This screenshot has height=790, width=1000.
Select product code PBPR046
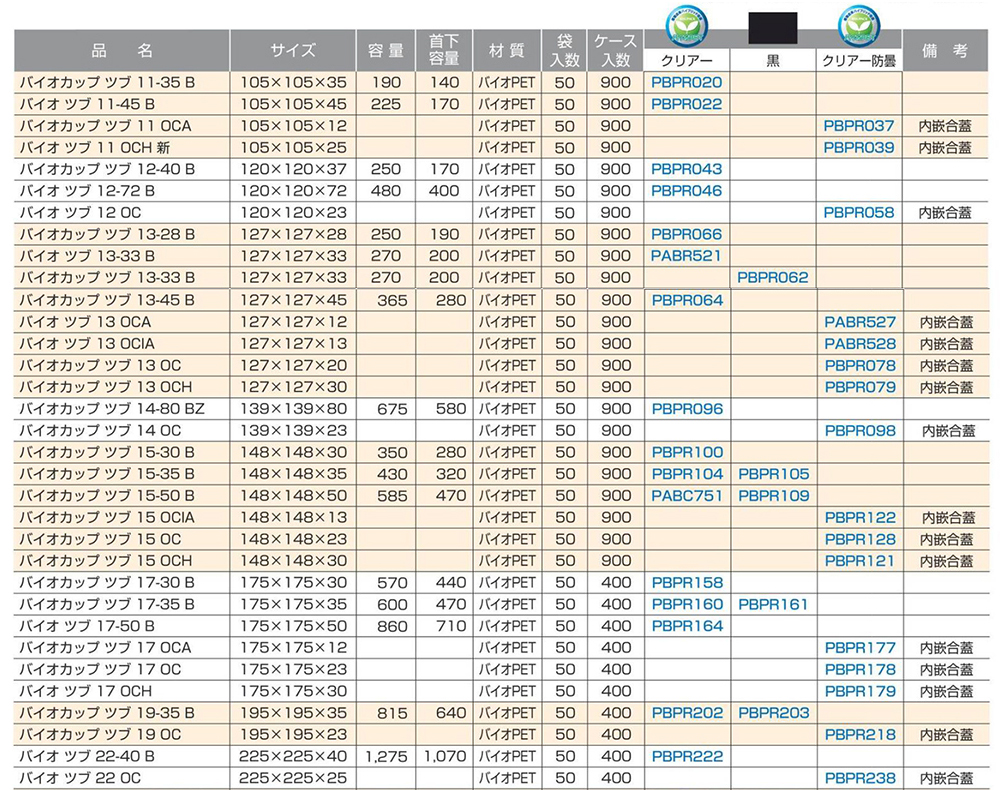(x=687, y=191)
